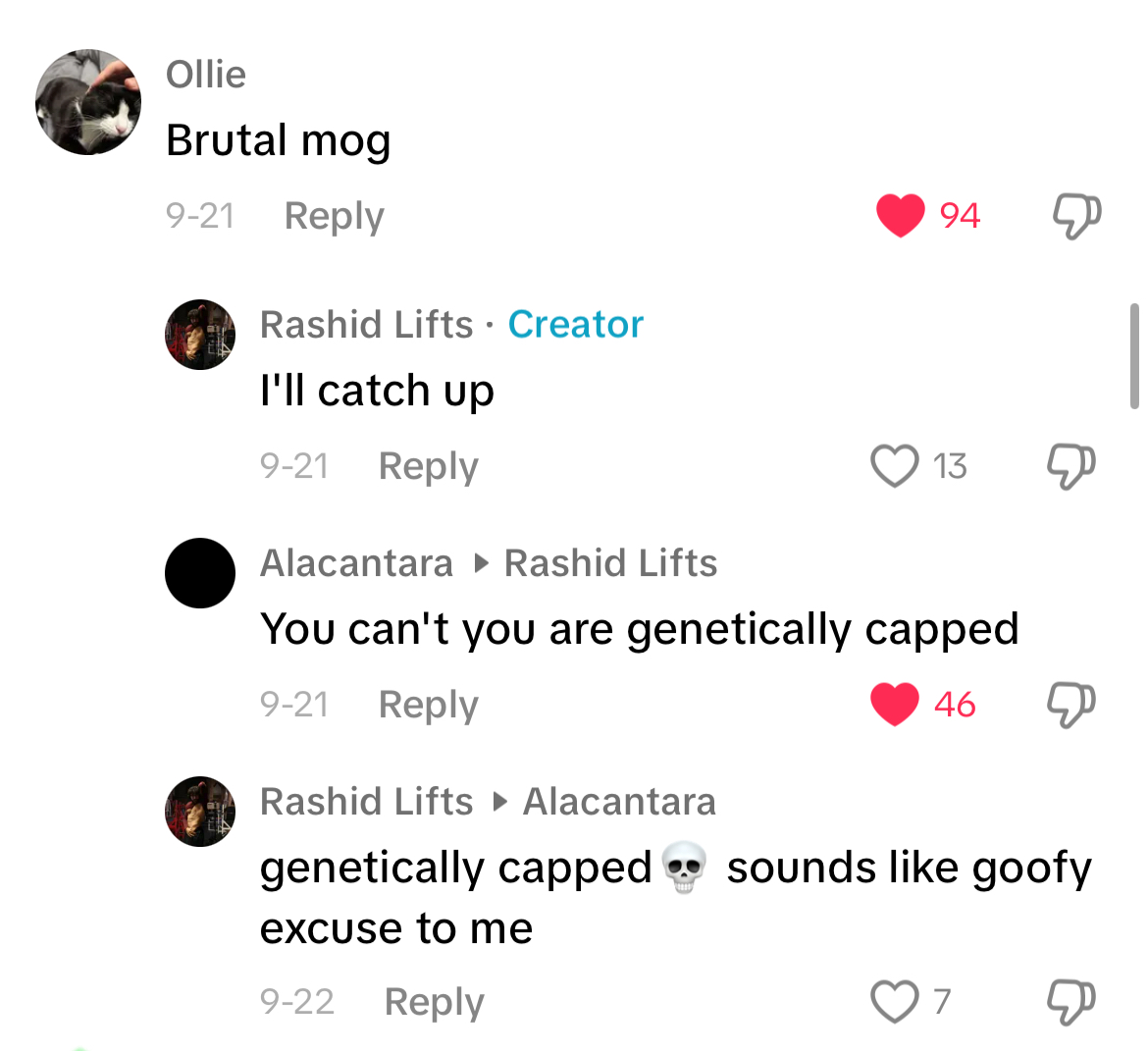Dislike Ollie's "Brutal mog" comment
Image resolution: width=1148 pixels, height=1051 pixels.
click(x=1076, y=215)
